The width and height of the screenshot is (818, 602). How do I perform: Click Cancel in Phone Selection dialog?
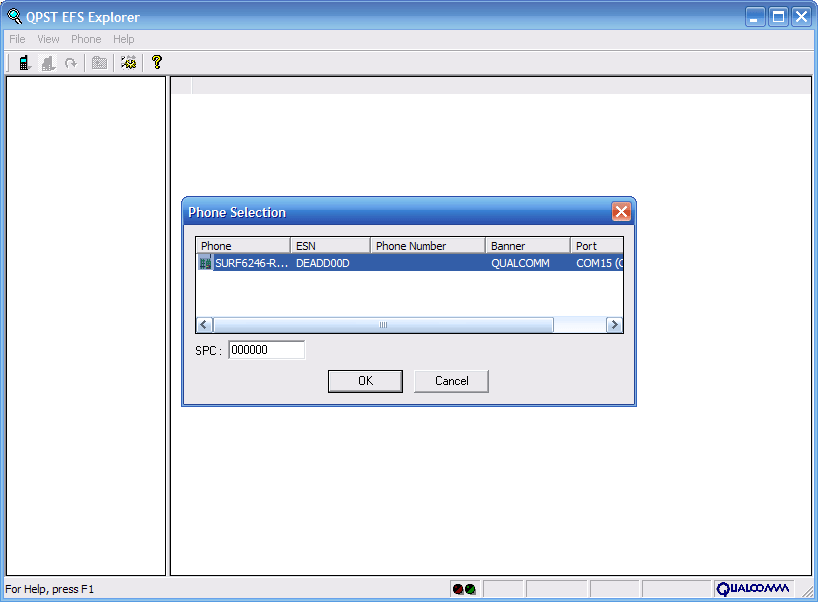(451, 381)
